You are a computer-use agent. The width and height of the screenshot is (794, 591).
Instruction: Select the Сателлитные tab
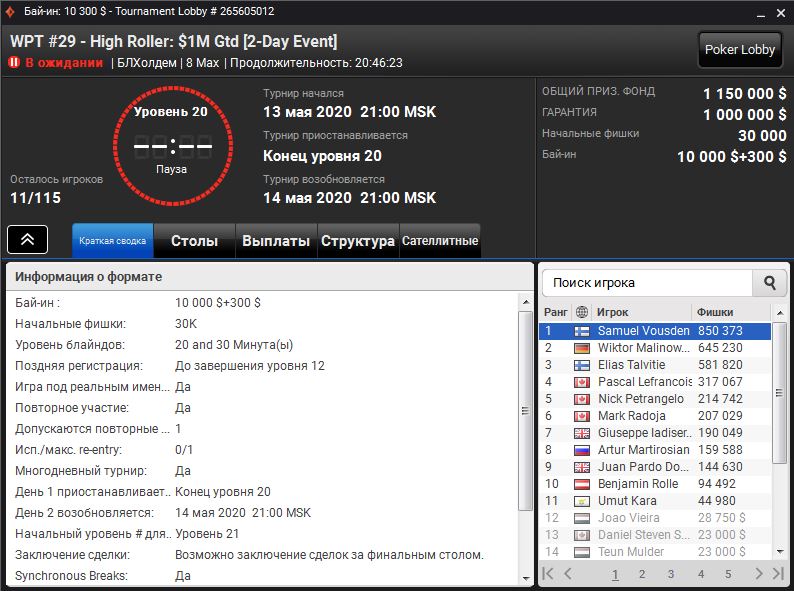tap(439, 241)
